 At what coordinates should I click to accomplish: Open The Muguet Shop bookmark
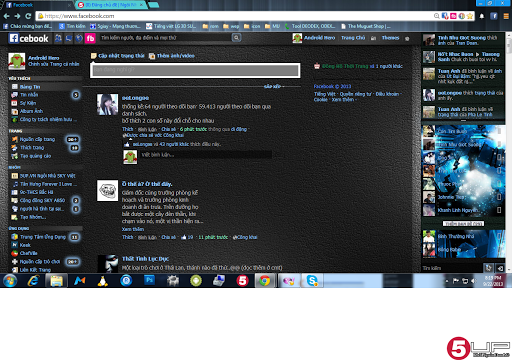[x=366, y=26]
